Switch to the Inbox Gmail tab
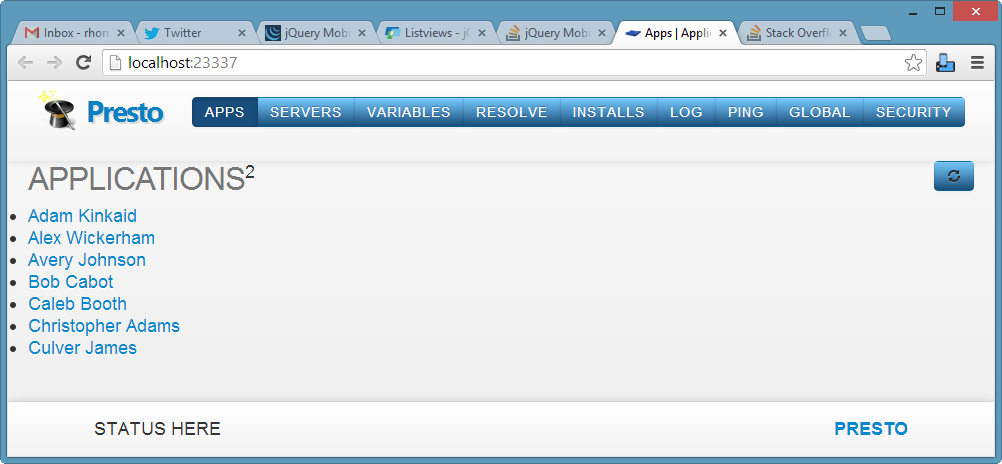 pos(72,33)
